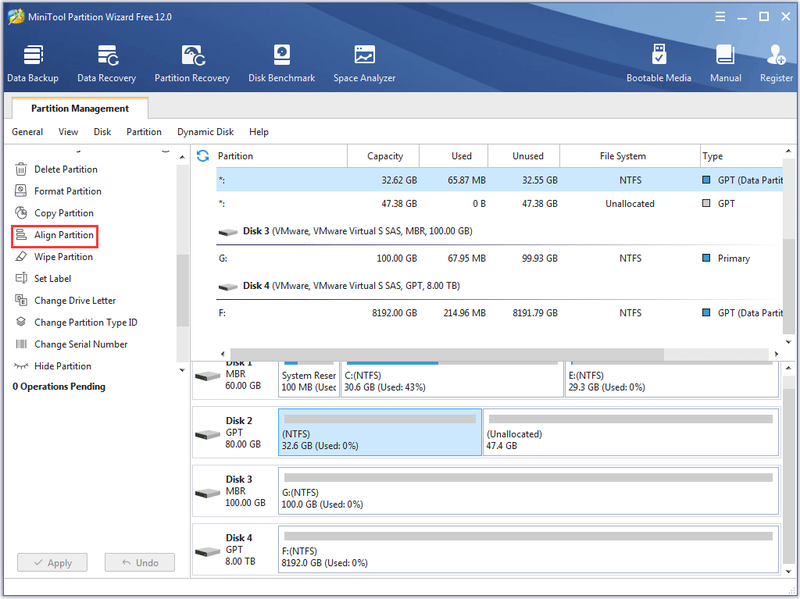
Task: Select C:(NTFS) block in disk map
Action: click(x=452, y=379)
